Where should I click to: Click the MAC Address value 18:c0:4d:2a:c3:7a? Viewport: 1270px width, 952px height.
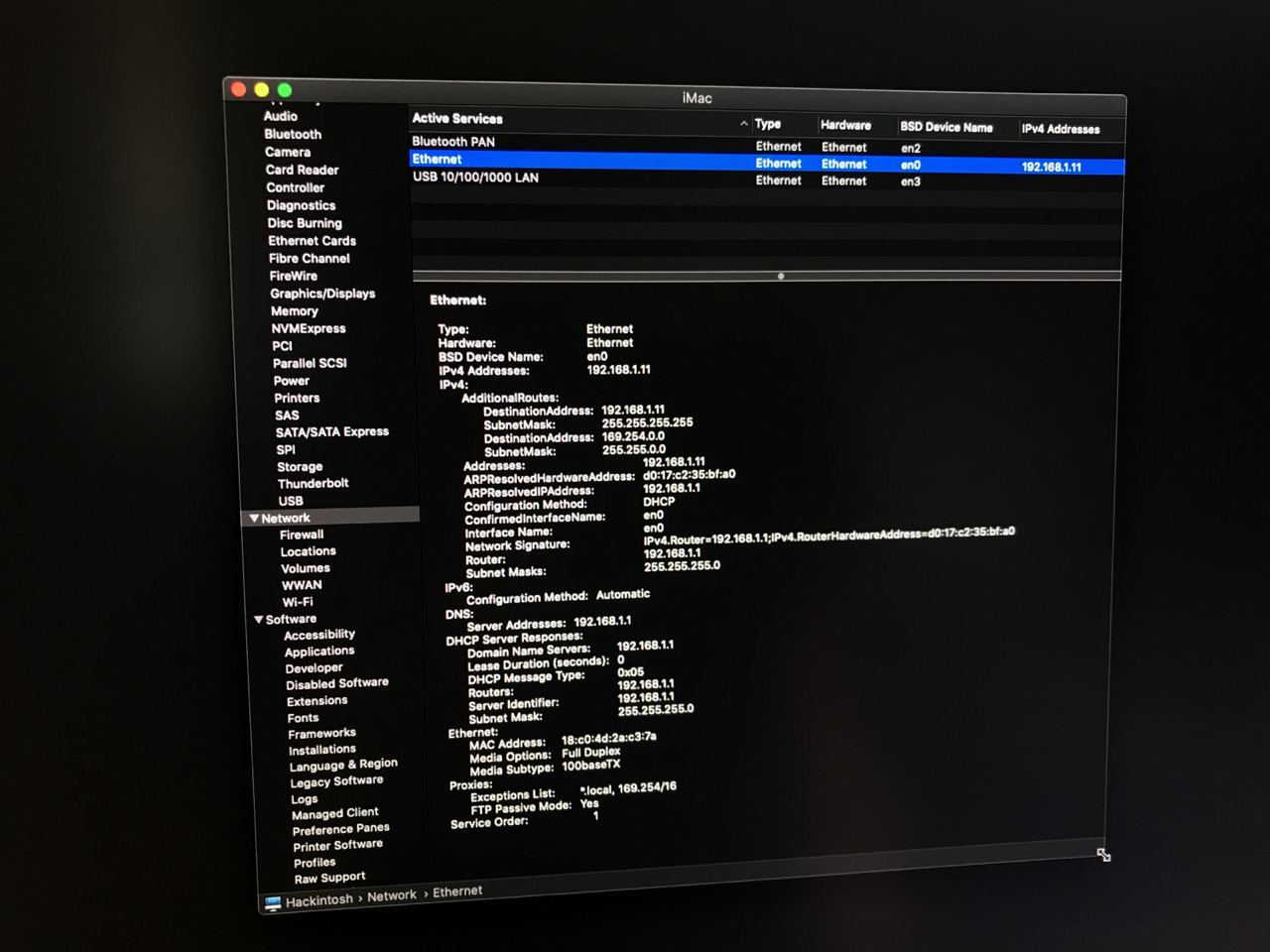609,738
